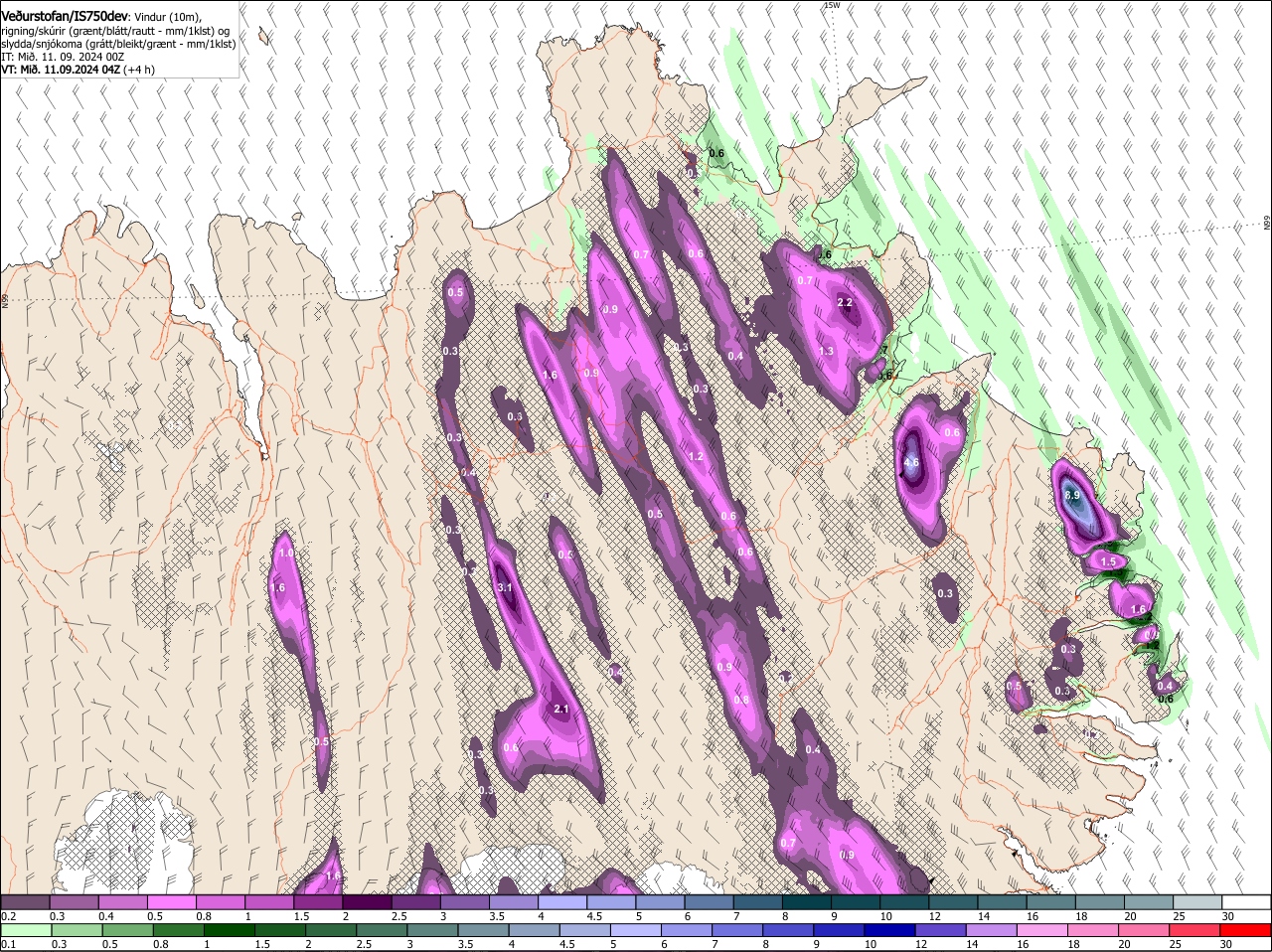Screen dimensions: 1272x952
Task: Select rain scale swatch between 3 and 3.5
Action: pyautogui.click(x=433, y=930)
